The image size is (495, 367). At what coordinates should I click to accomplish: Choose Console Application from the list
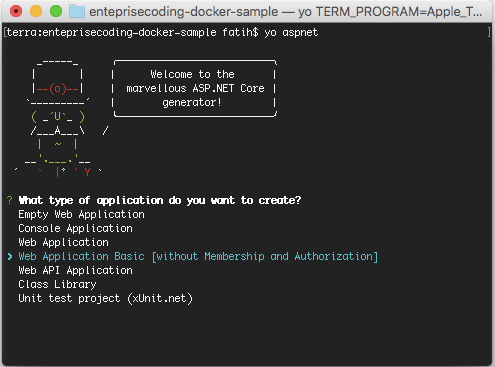75,229
